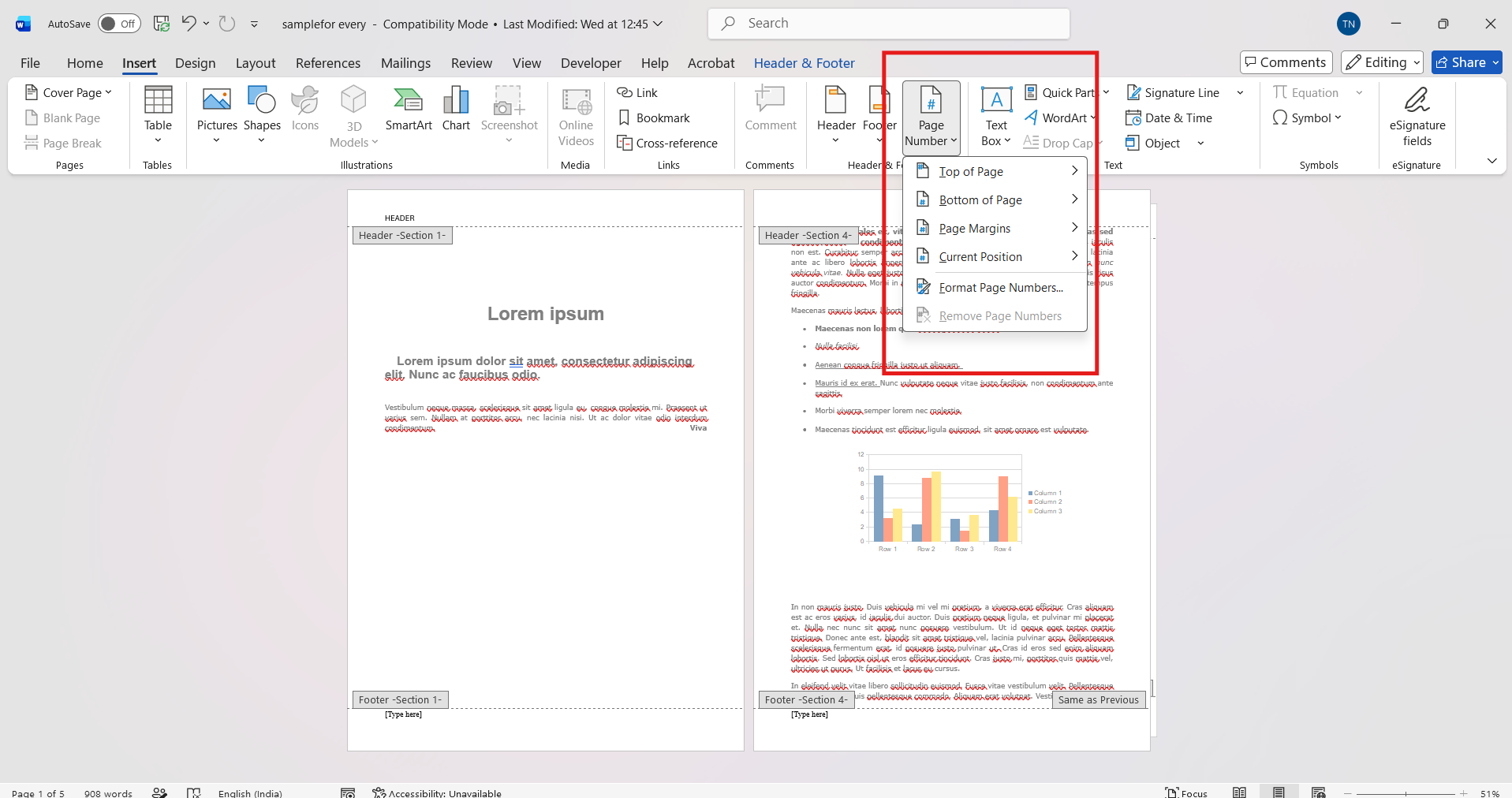Open the Header options

point(836,114)
